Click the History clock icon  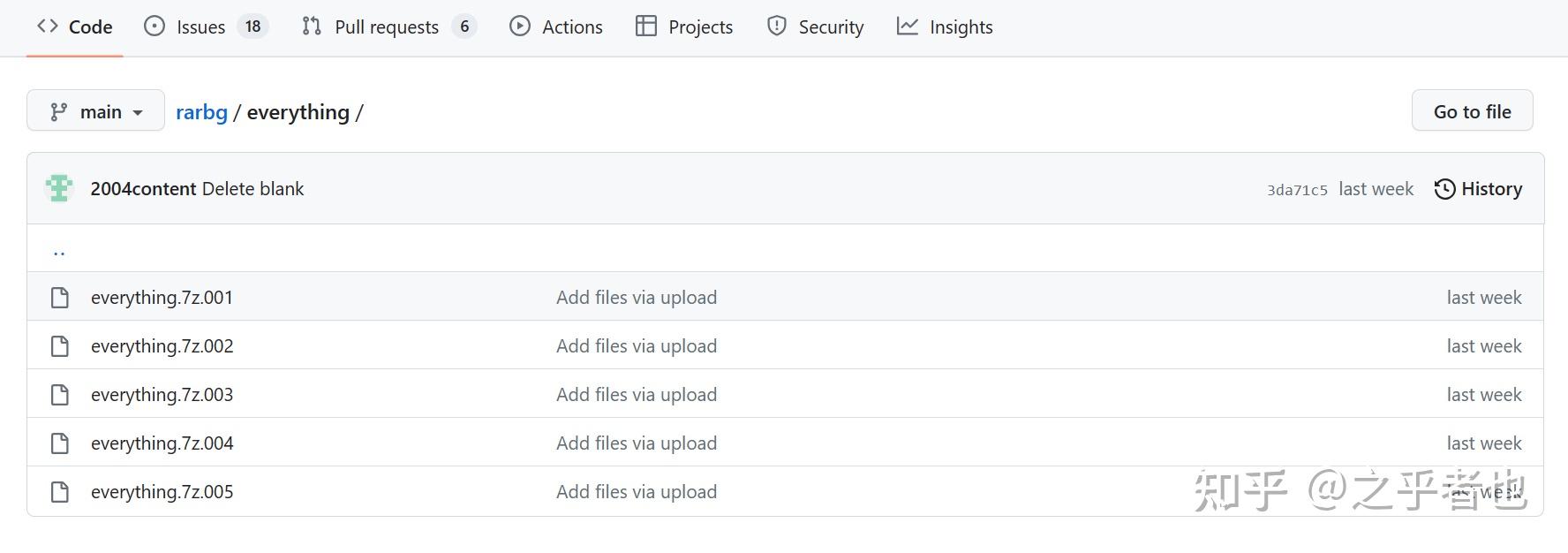[1444, 189]
